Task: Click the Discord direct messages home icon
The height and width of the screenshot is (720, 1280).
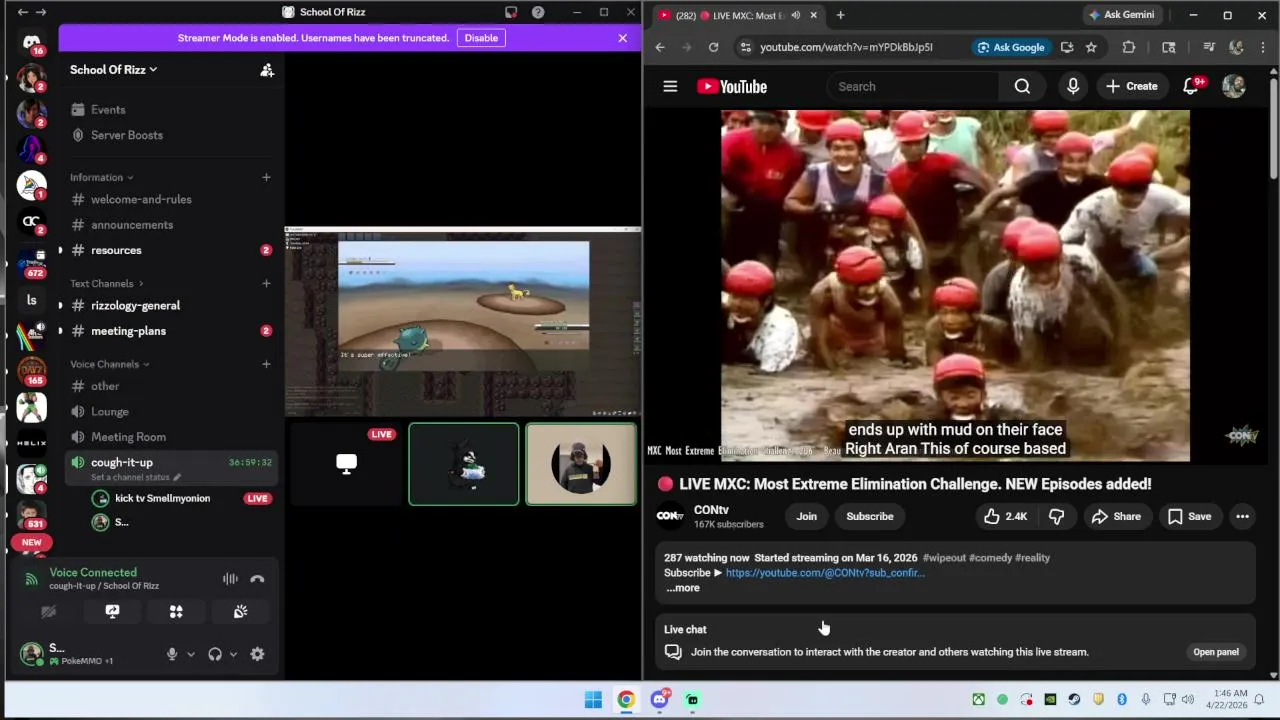Action: point(31,42)
